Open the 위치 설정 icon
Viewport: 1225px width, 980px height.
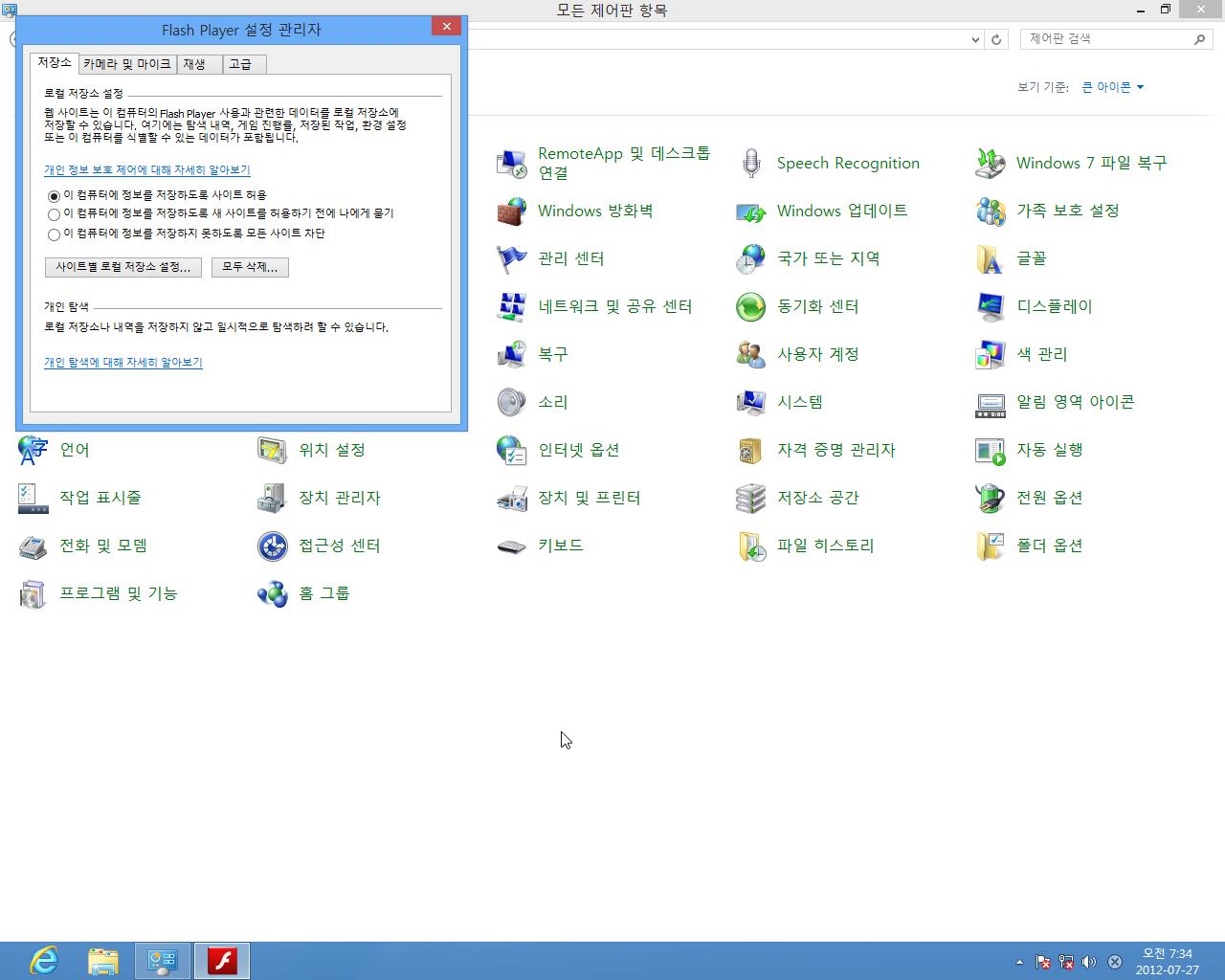[x=273, y=450]
